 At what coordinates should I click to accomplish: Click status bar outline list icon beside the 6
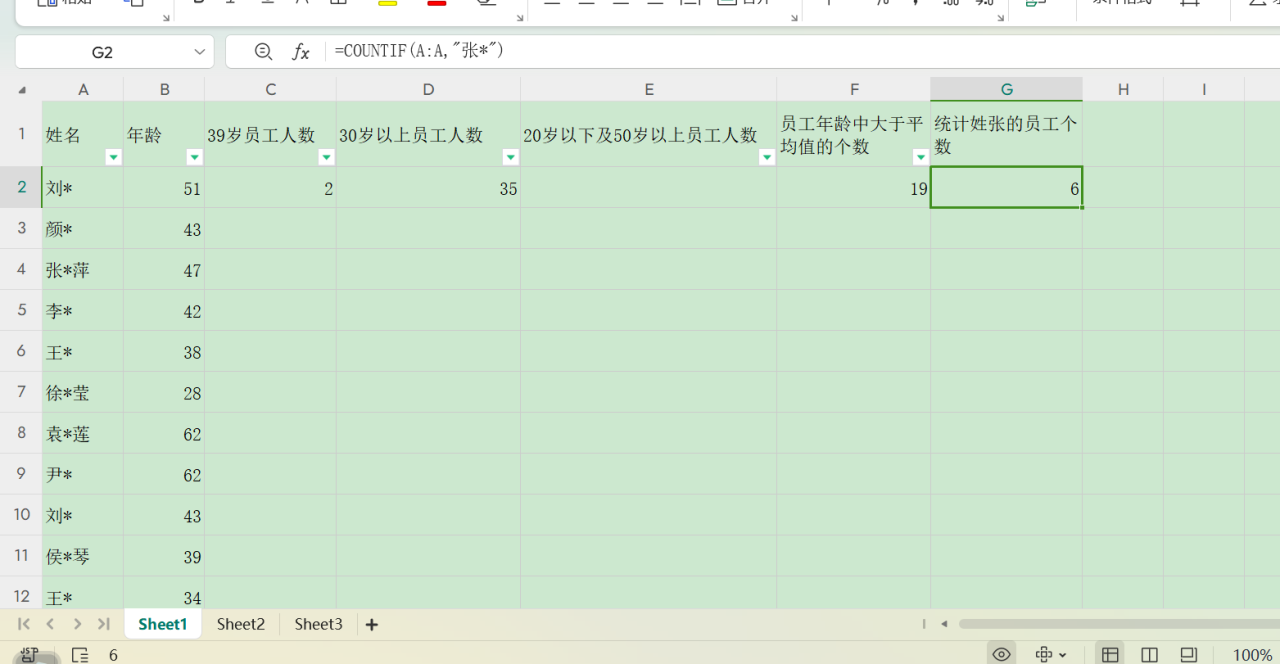pos(80,655)
